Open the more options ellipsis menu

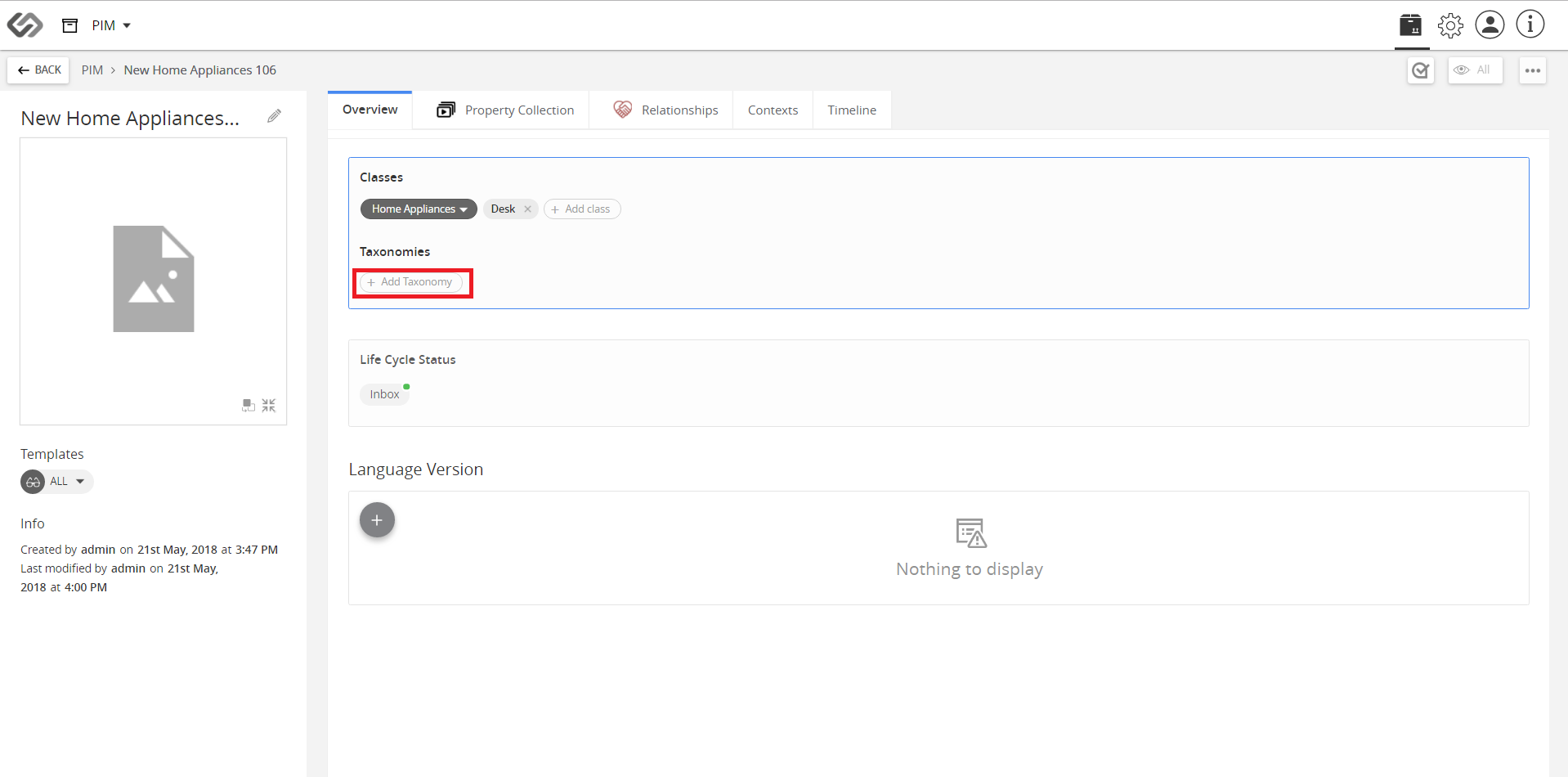(1533, 70)
